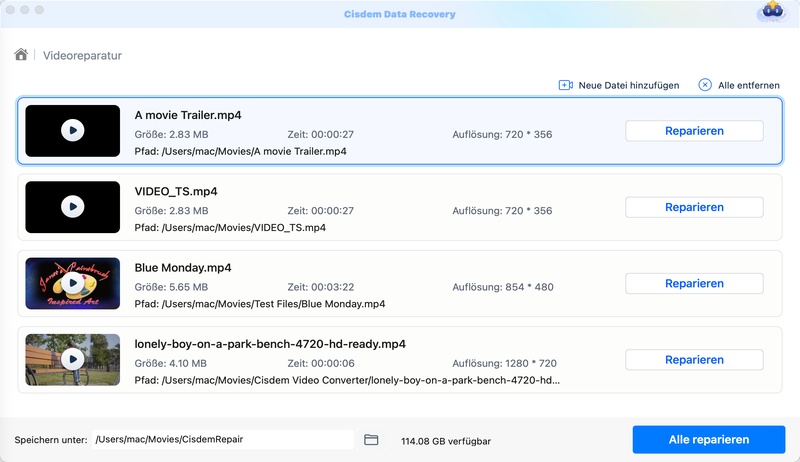Select the Videoreparatur breadcrumb

82,56
